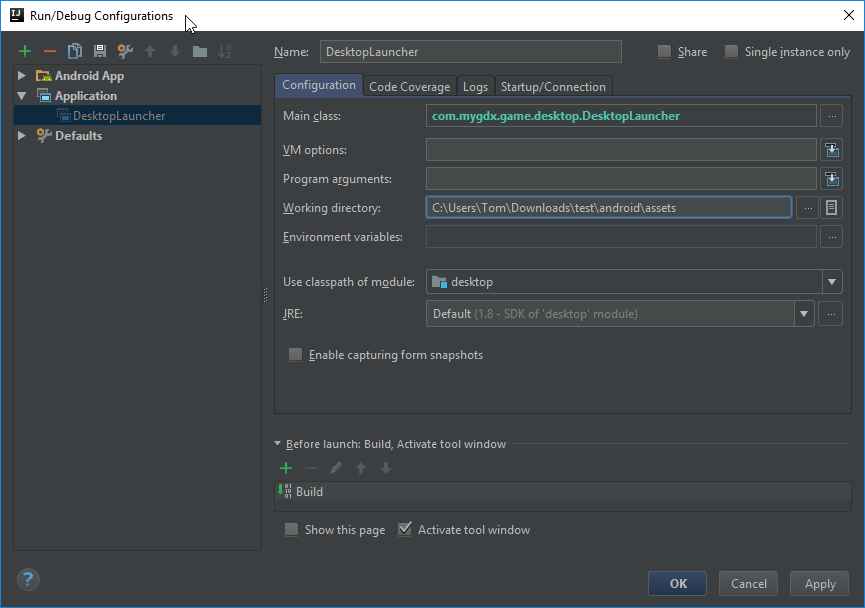The height and width of the screenshot is (608, 865).
Task: Expand the VM options field editor icon
Action: pos(831,150)
